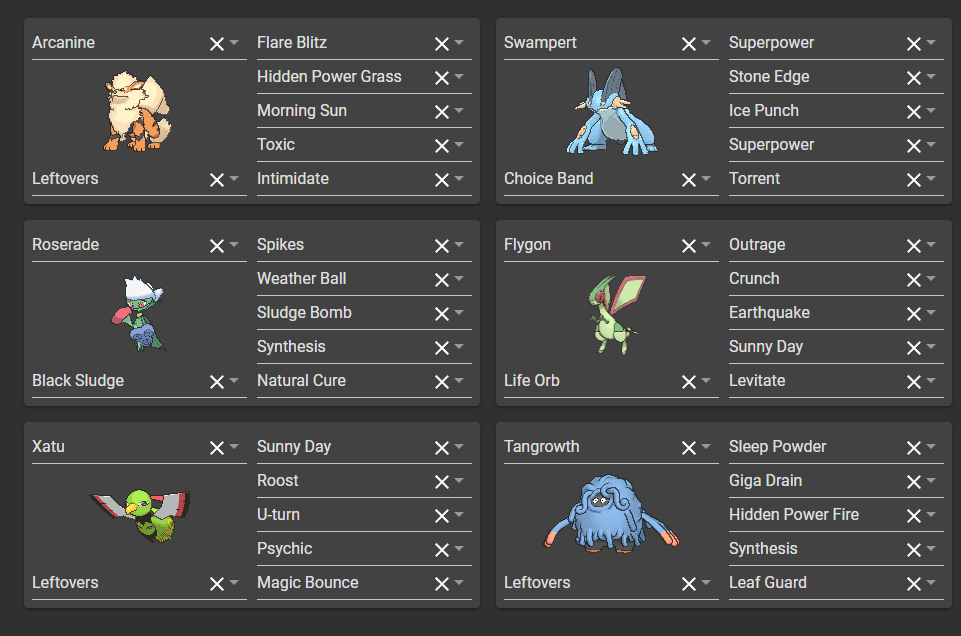
Task: Clear the Ice Punch move
Action: pyautogui.click(x=913, y=112)
